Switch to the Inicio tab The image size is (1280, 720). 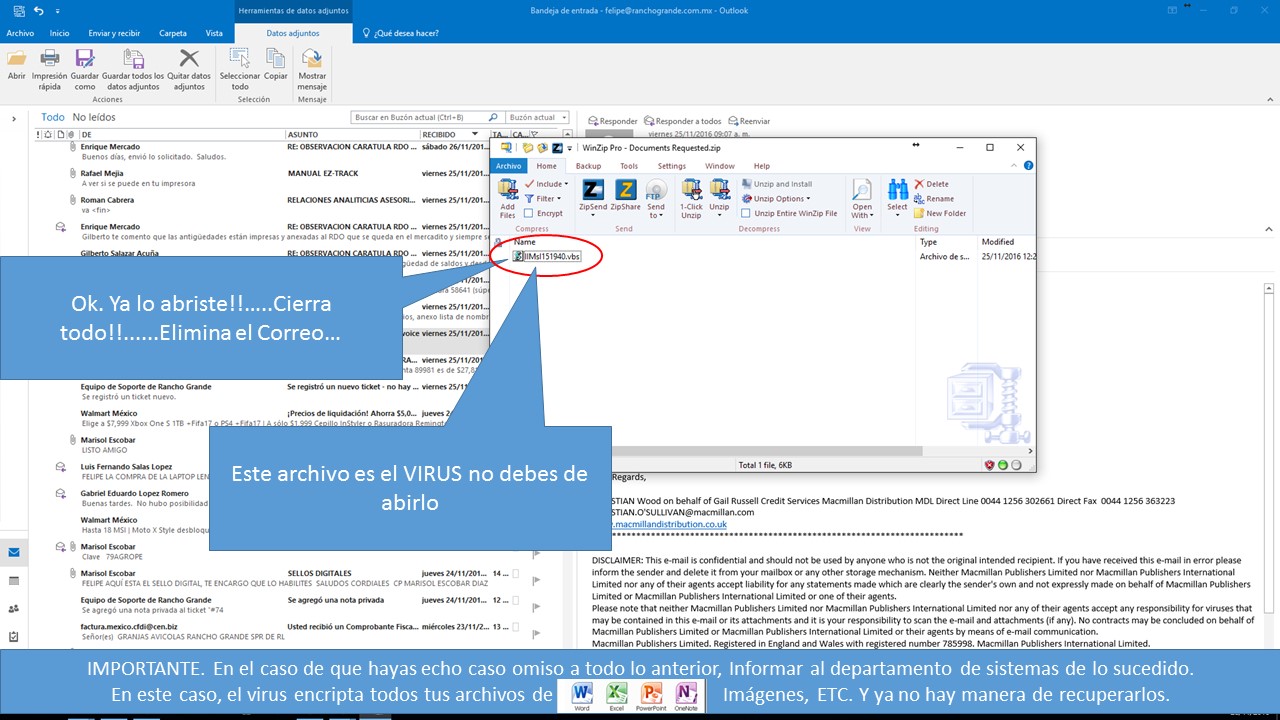click(60, 33)
